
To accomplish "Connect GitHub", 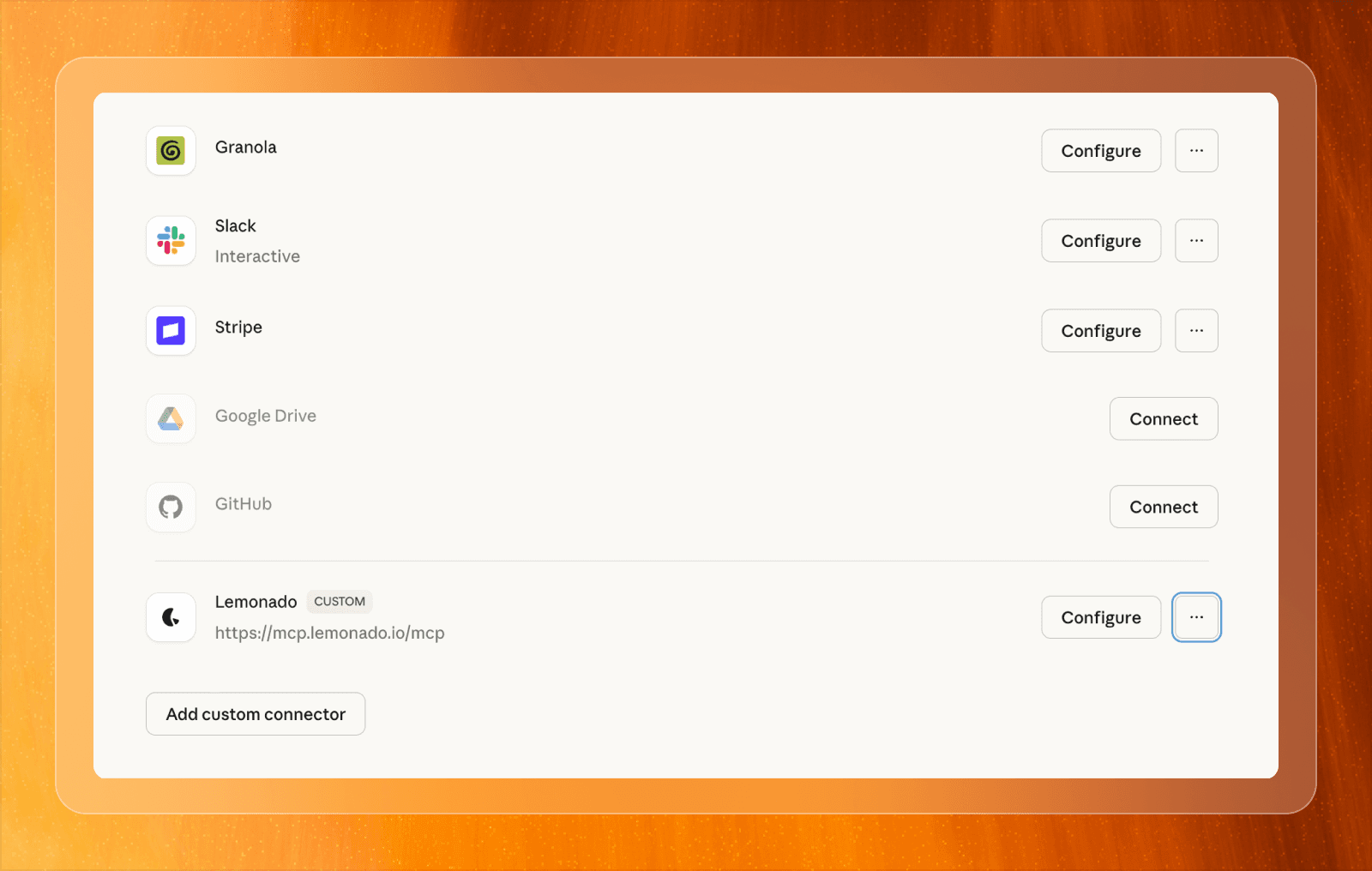I will pyautogui.click(x=1164, y=507).
